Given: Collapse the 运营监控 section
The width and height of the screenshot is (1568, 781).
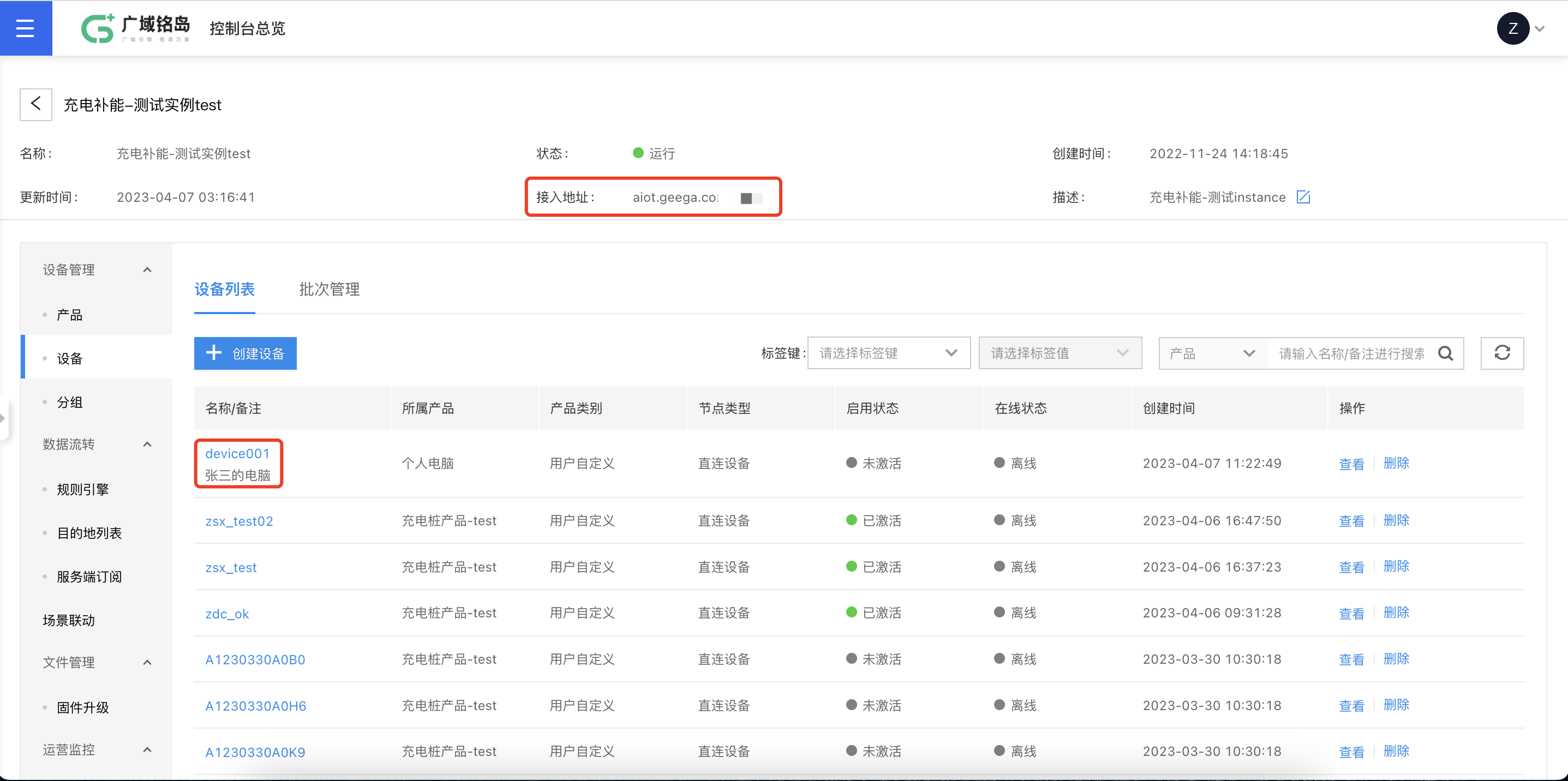Looking at the screenshot, I should (x=147, y=749).
